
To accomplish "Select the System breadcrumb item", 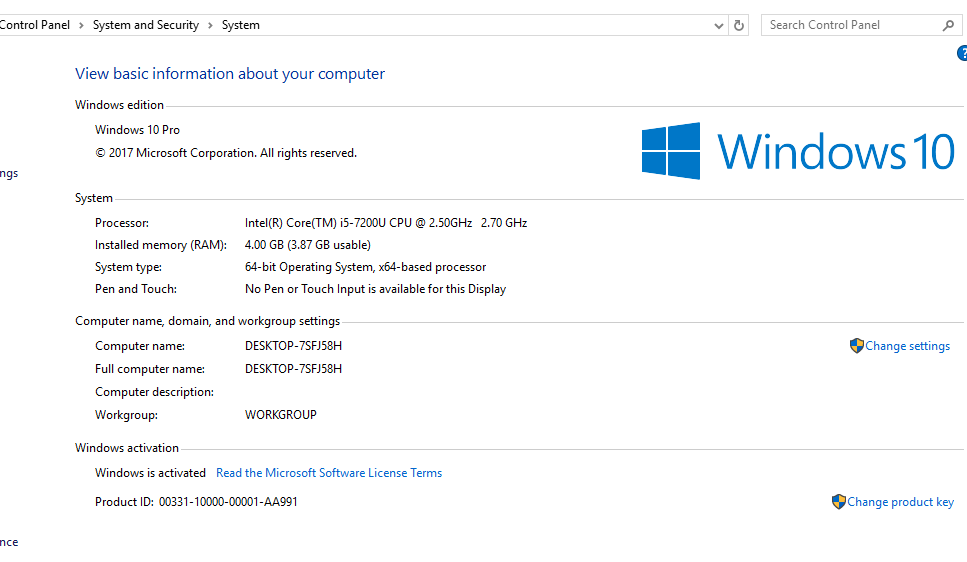I will pos(241,25).
